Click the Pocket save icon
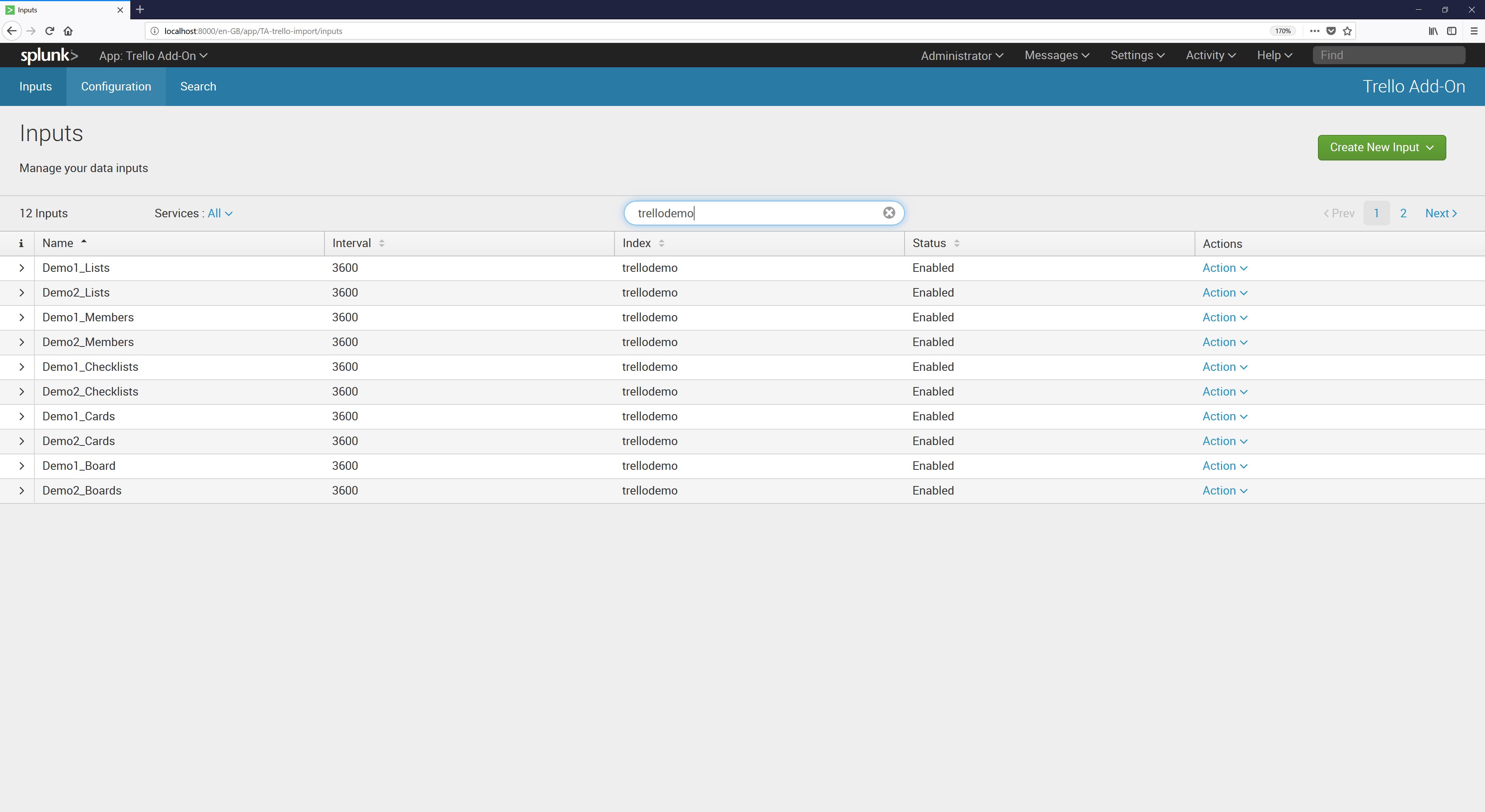The width and height of the screenshot is (1485, 812). pos(1331,31)
